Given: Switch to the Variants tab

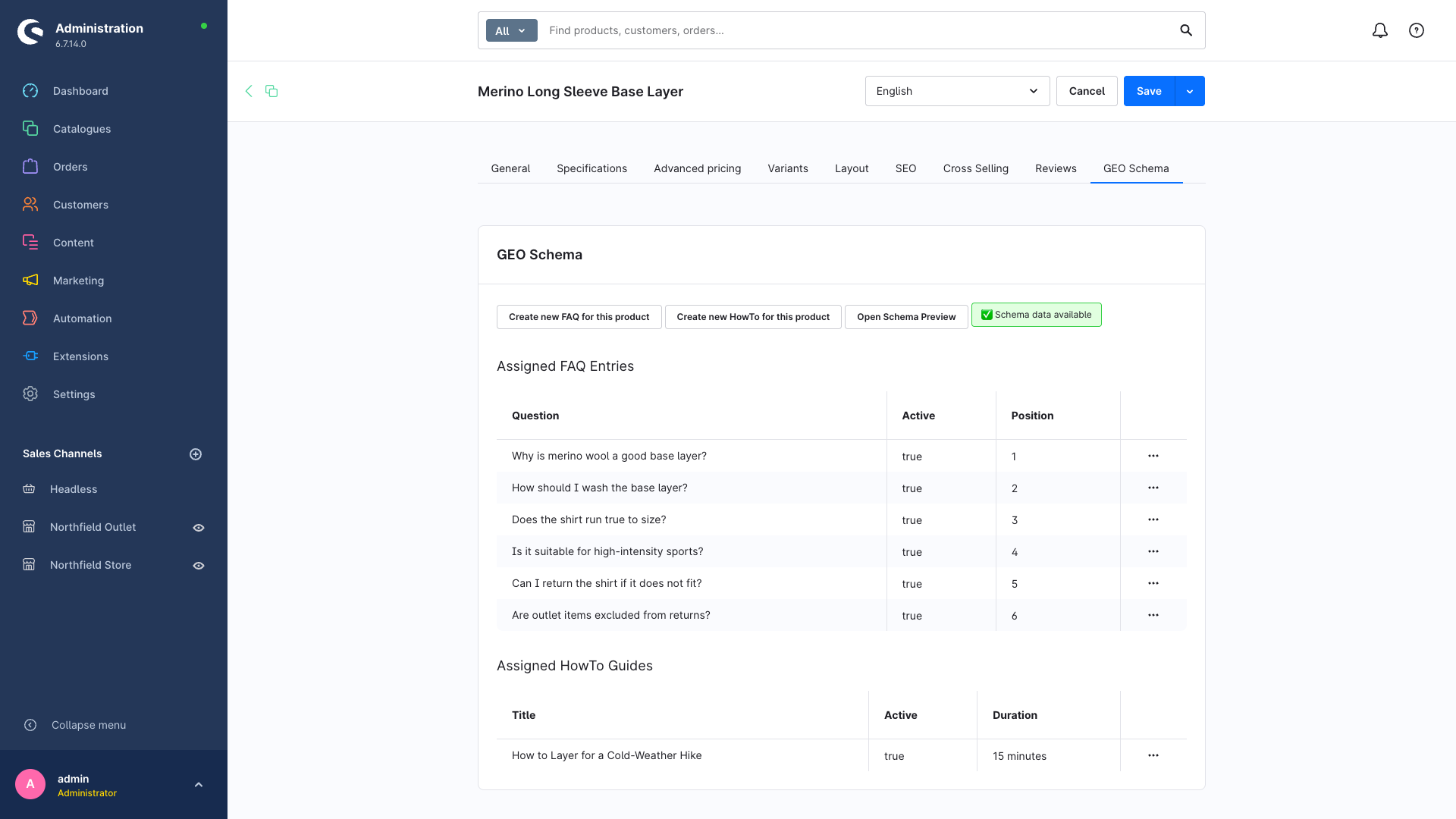Looking at the screenshot, I should 788,168.
